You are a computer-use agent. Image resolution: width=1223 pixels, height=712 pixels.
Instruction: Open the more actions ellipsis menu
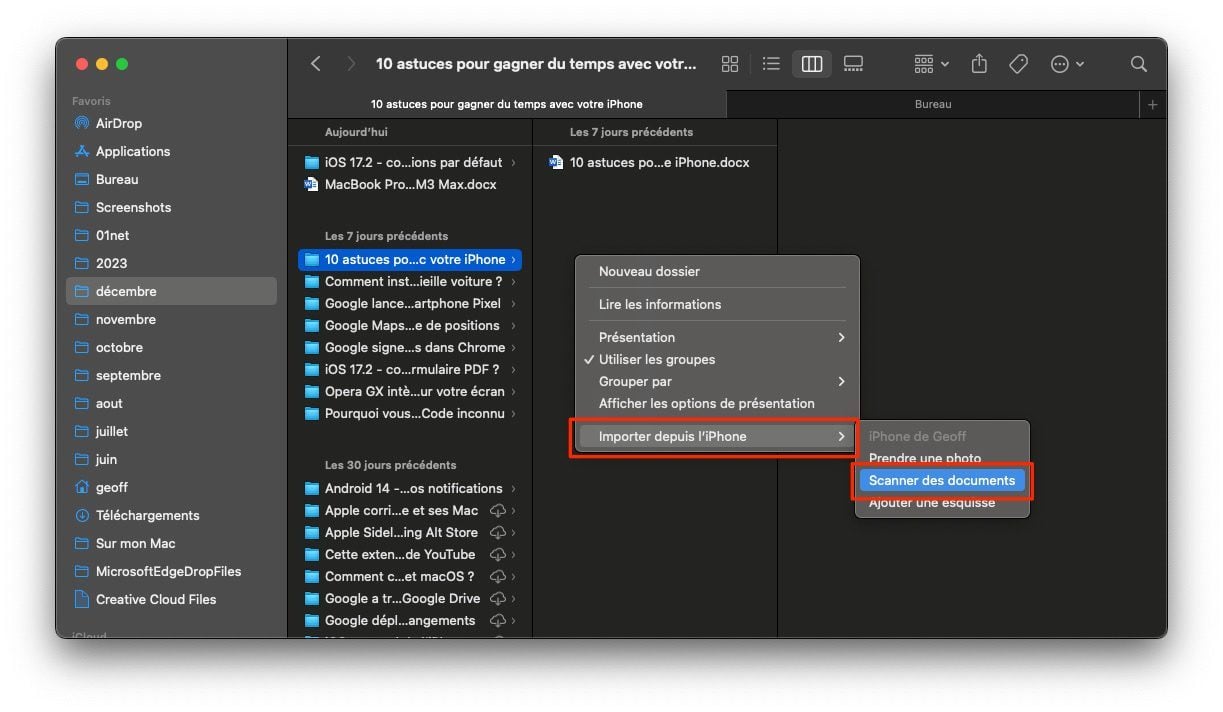1067,64
